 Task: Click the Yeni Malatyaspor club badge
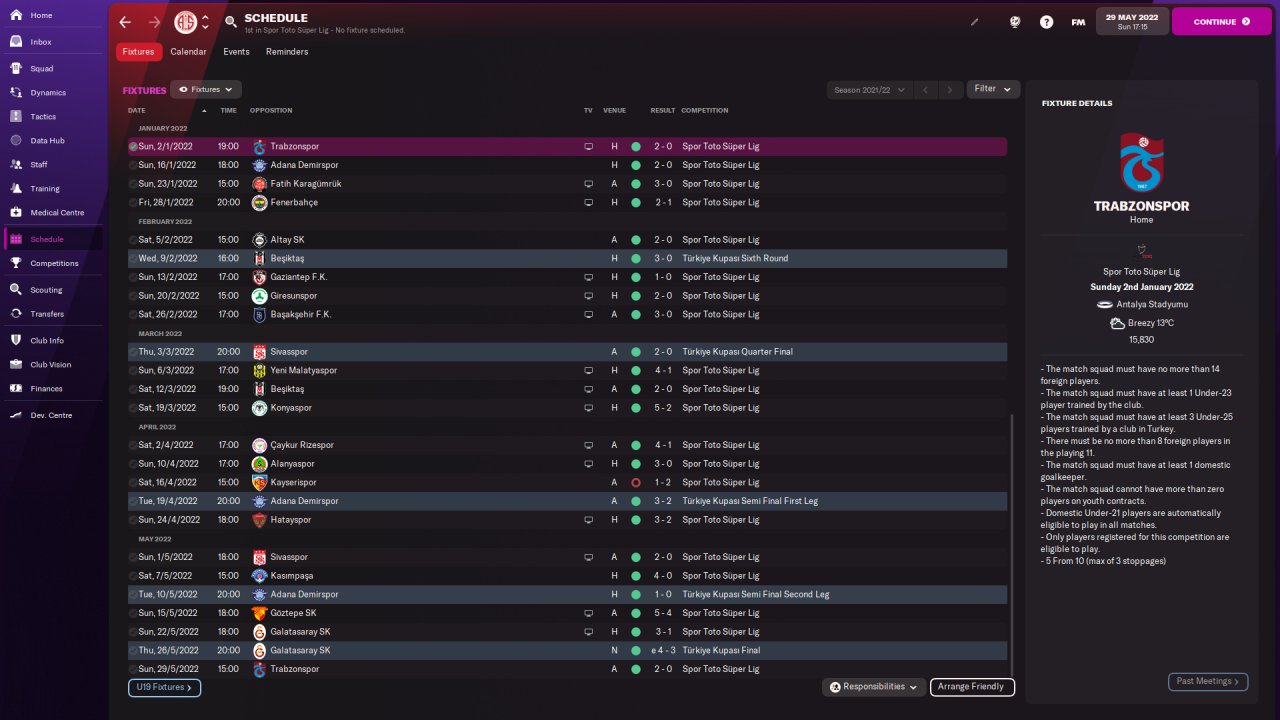(x=259, y=371)
